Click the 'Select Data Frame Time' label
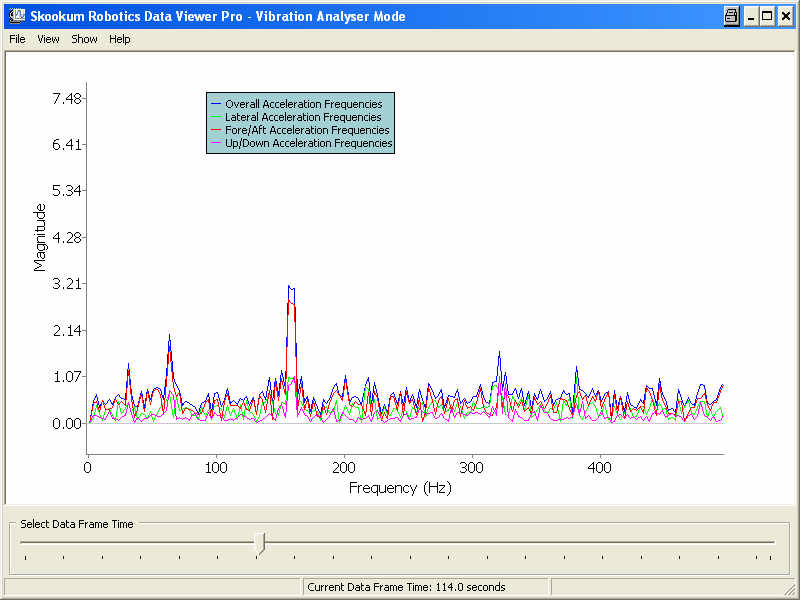 [77, 524]
